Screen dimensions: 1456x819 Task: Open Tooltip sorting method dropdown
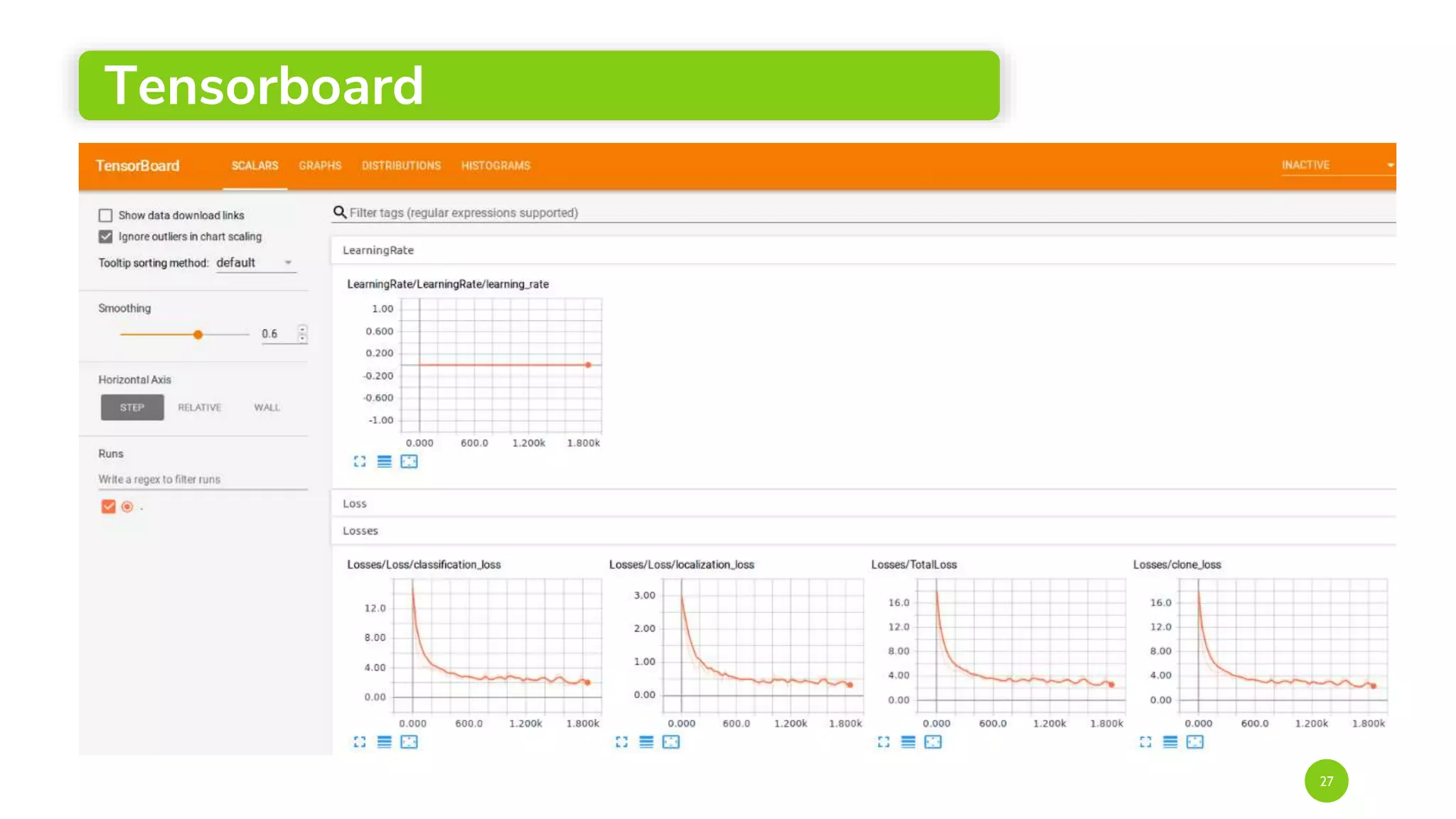[x=255, y=262]
